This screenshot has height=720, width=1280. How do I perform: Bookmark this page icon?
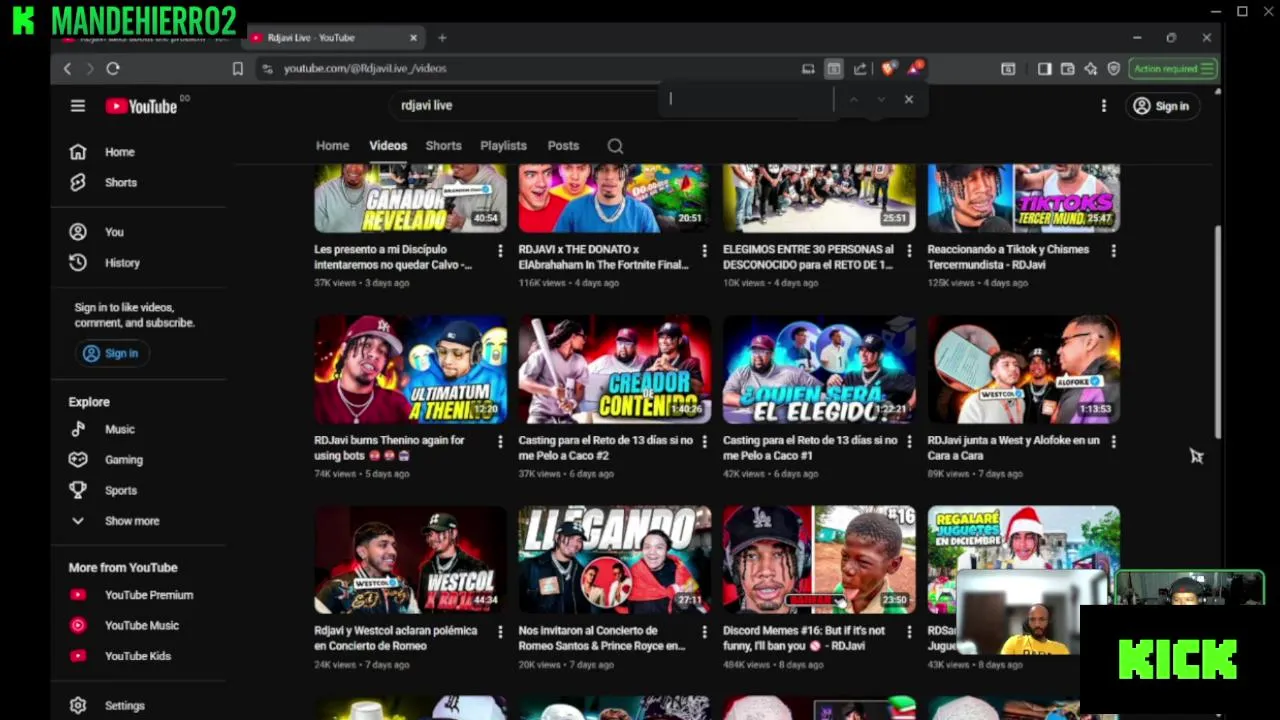[x=238, y=69]
